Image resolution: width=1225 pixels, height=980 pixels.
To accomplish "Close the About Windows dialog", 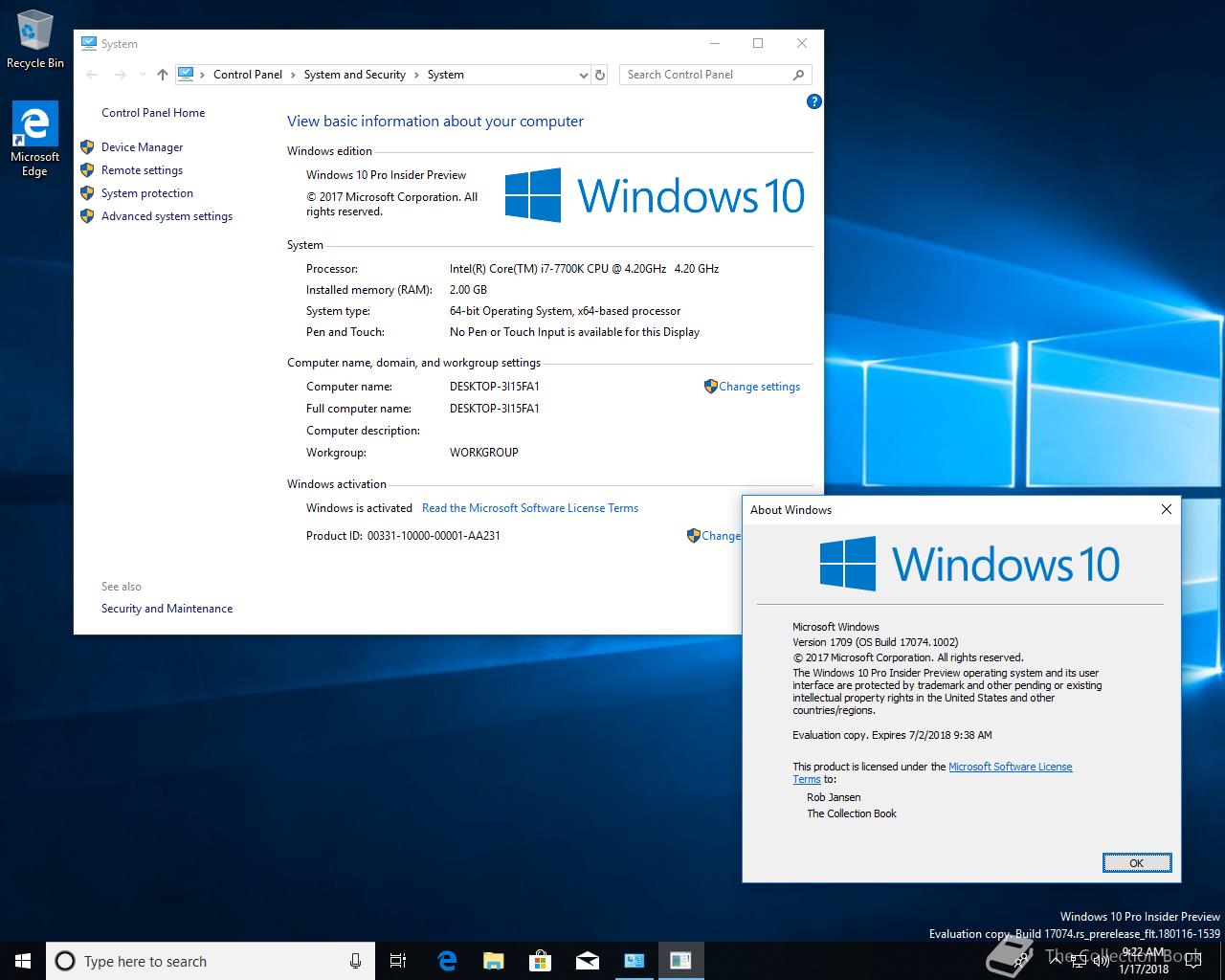I will click(x=1166, y=509).
